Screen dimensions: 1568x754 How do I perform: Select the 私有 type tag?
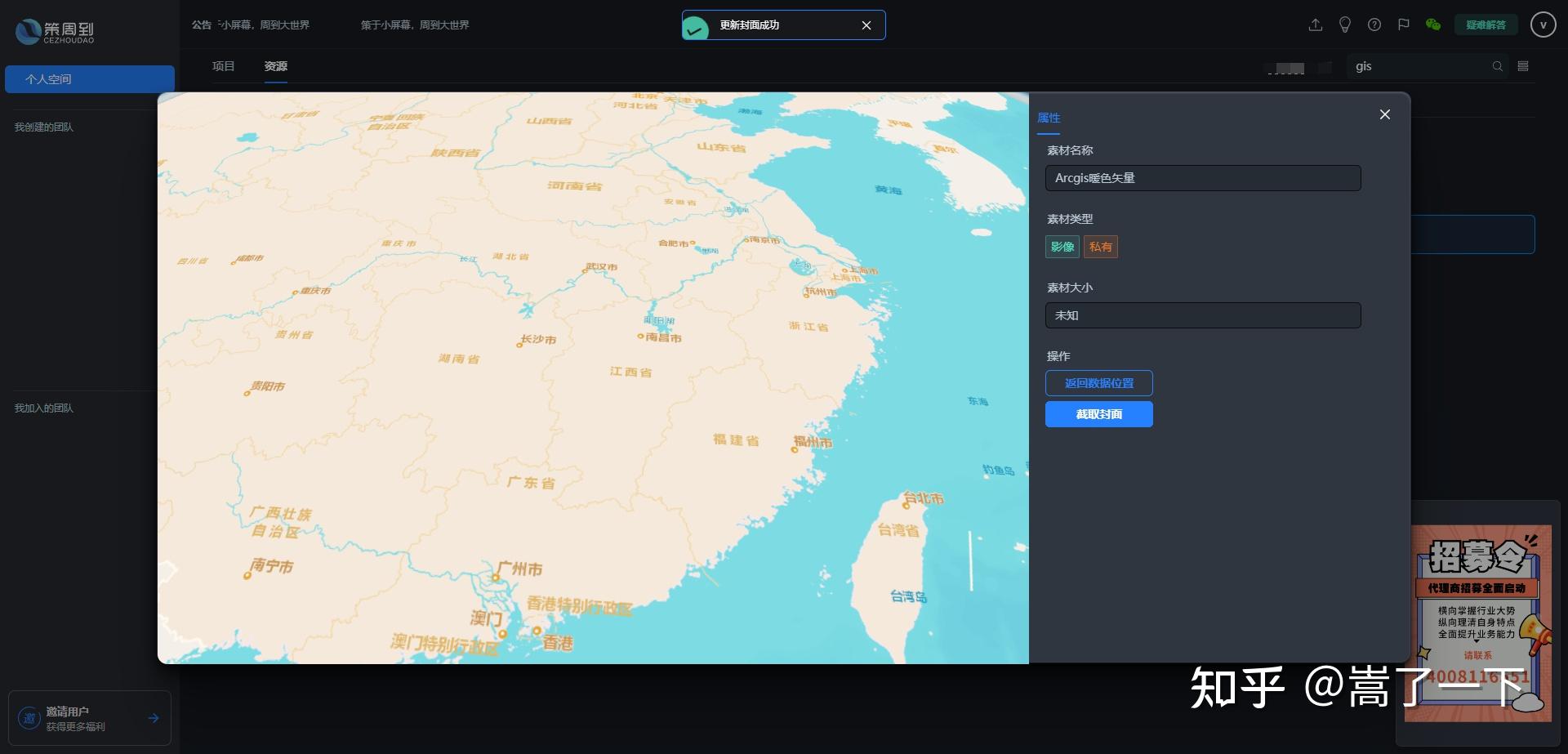click(1101, 247)
